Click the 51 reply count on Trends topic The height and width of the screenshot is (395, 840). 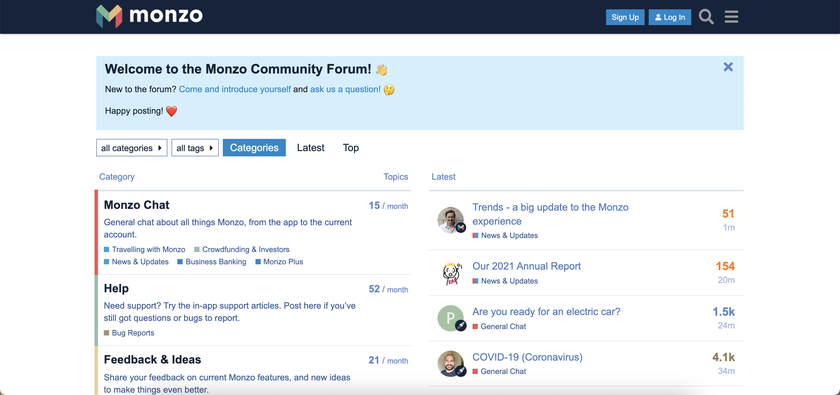click(x=728, y=214)
